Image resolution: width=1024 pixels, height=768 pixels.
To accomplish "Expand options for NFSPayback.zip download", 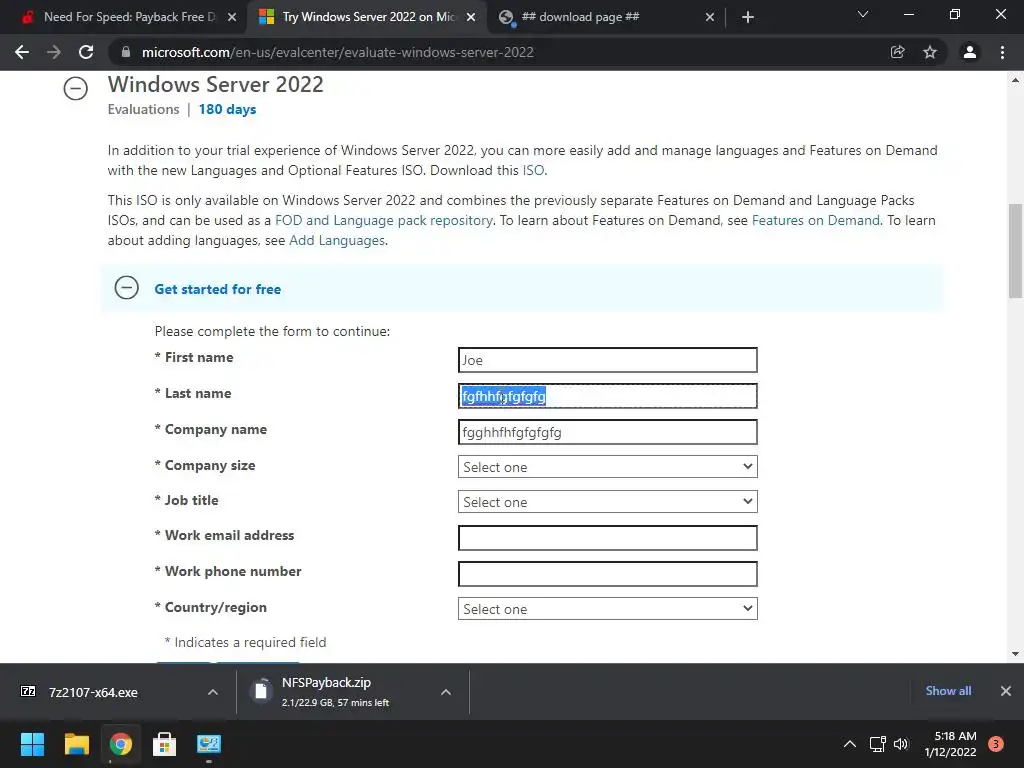I will [445, 692].
